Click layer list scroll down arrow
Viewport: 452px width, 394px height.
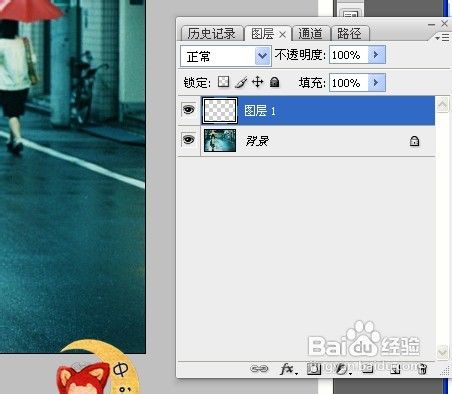pos(443,352)
